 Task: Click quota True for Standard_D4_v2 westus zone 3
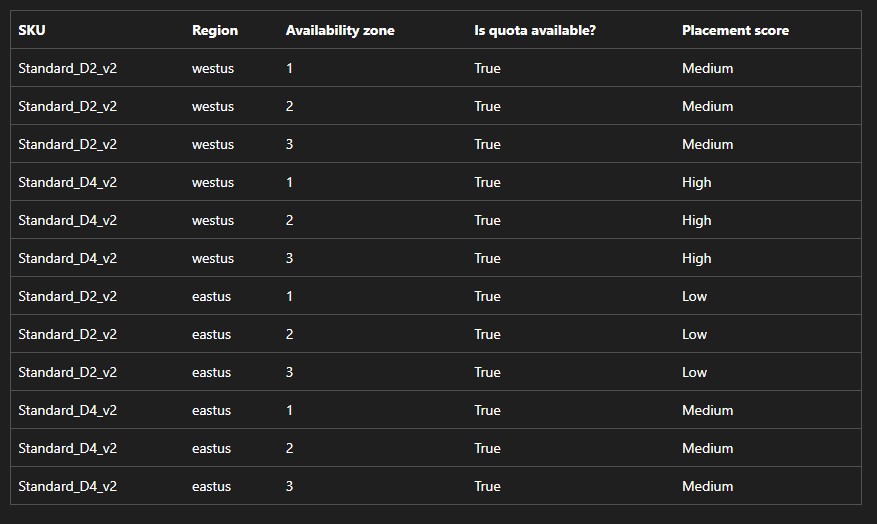point(487,259)
